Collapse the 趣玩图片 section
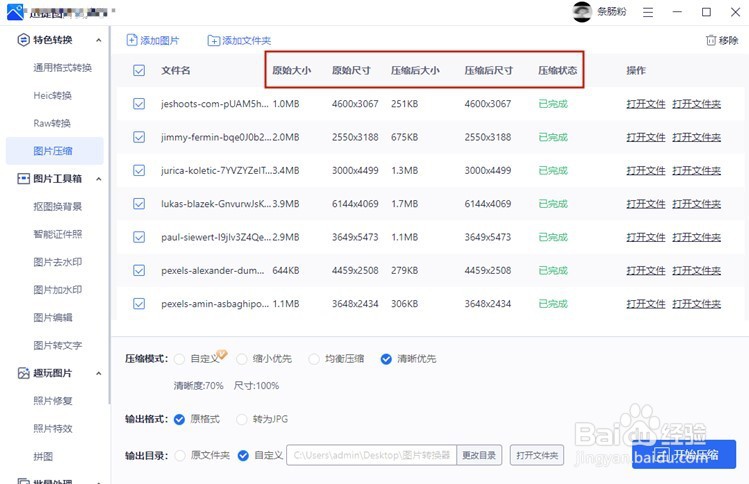The height and width of the screenshot is (484, 749). point(98,374)
